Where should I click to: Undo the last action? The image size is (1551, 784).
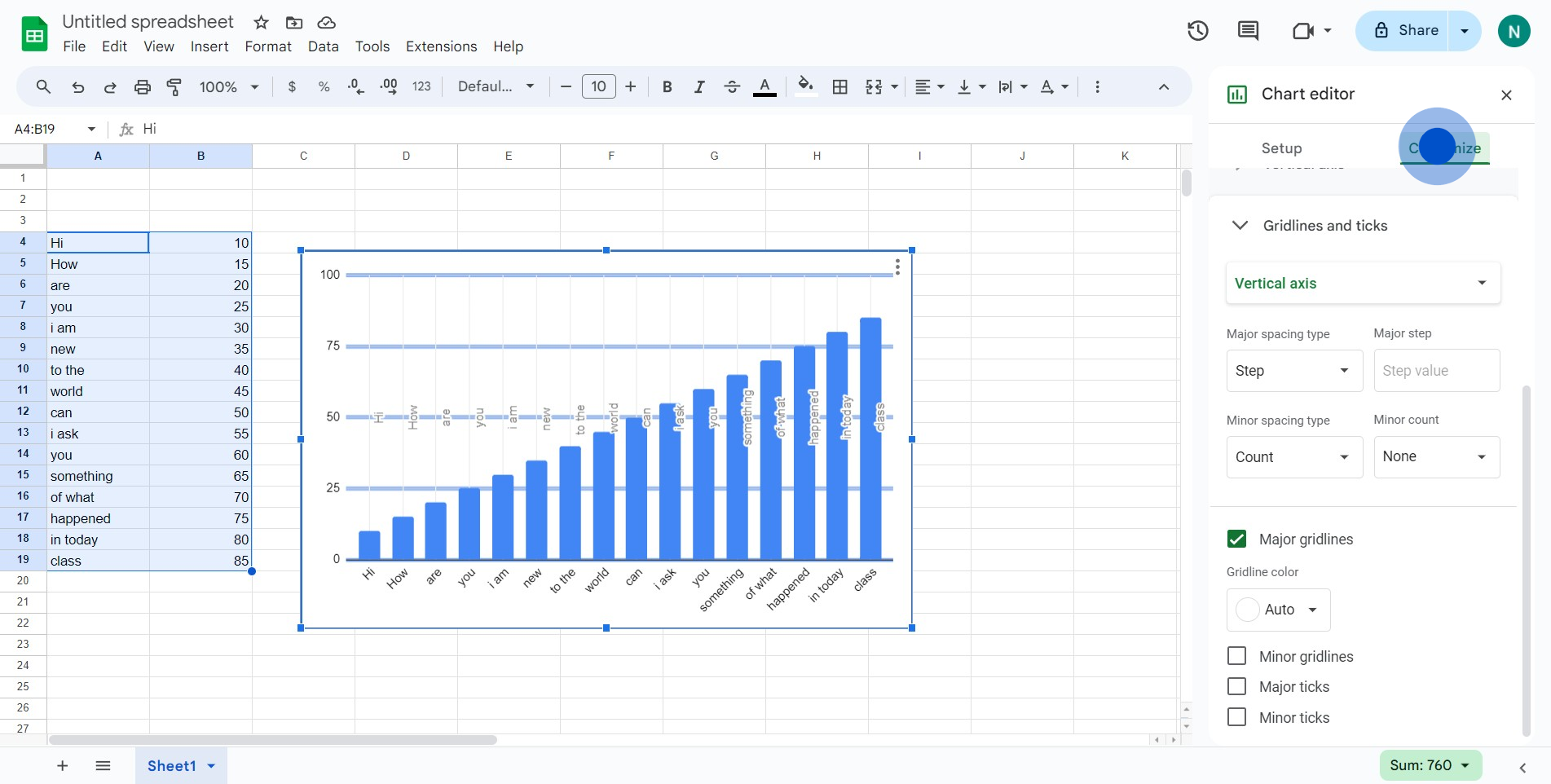(77, 87)
